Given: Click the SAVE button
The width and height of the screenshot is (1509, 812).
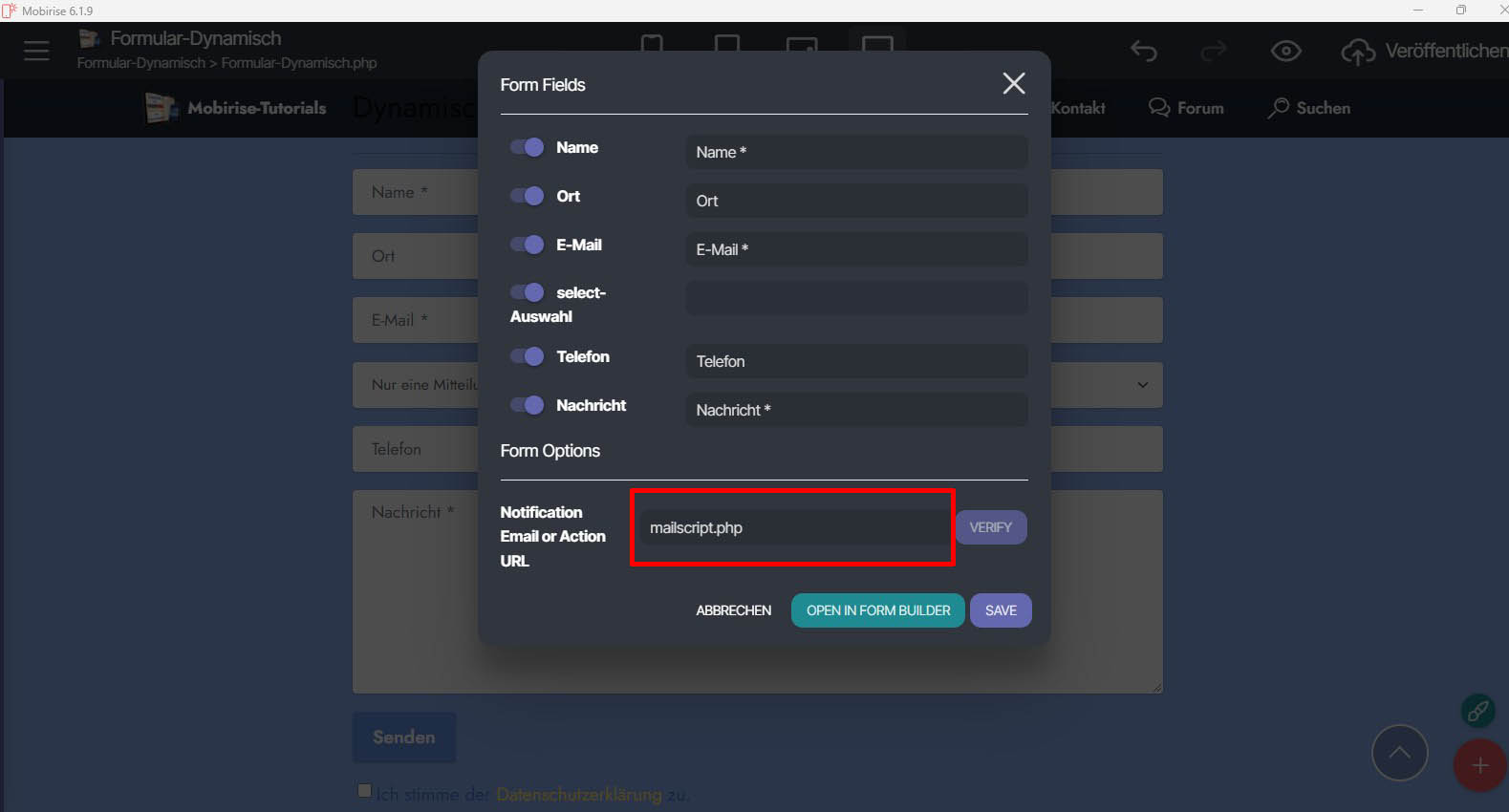Looking at the screenshot, I should pos(1000,610).
